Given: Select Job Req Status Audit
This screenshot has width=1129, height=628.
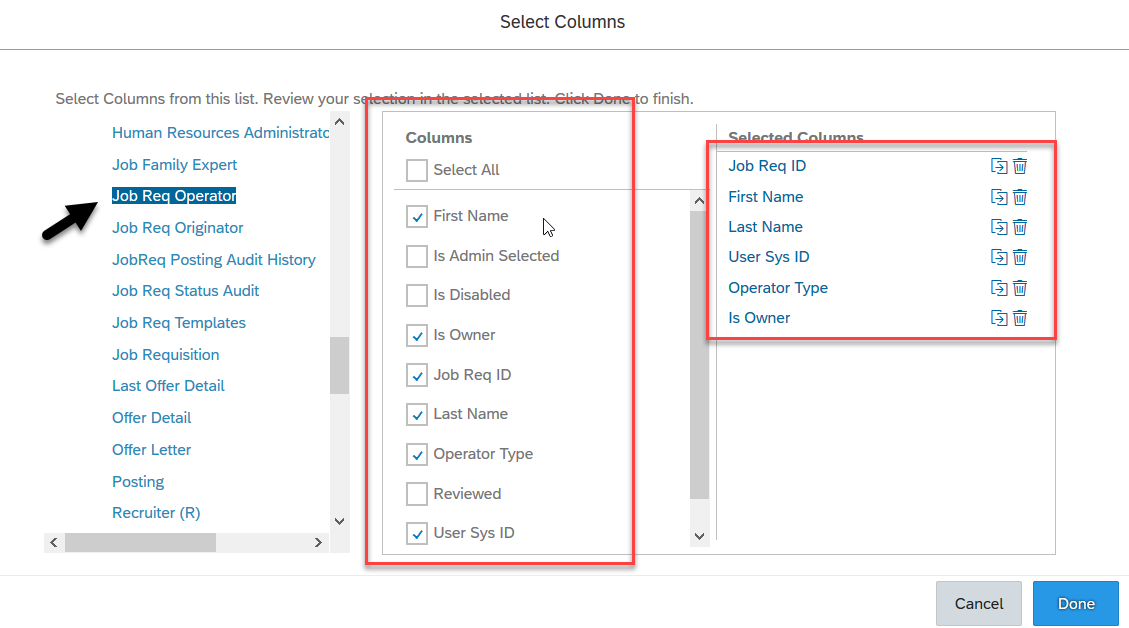Looking at the screenshot, I should [185, 291].
